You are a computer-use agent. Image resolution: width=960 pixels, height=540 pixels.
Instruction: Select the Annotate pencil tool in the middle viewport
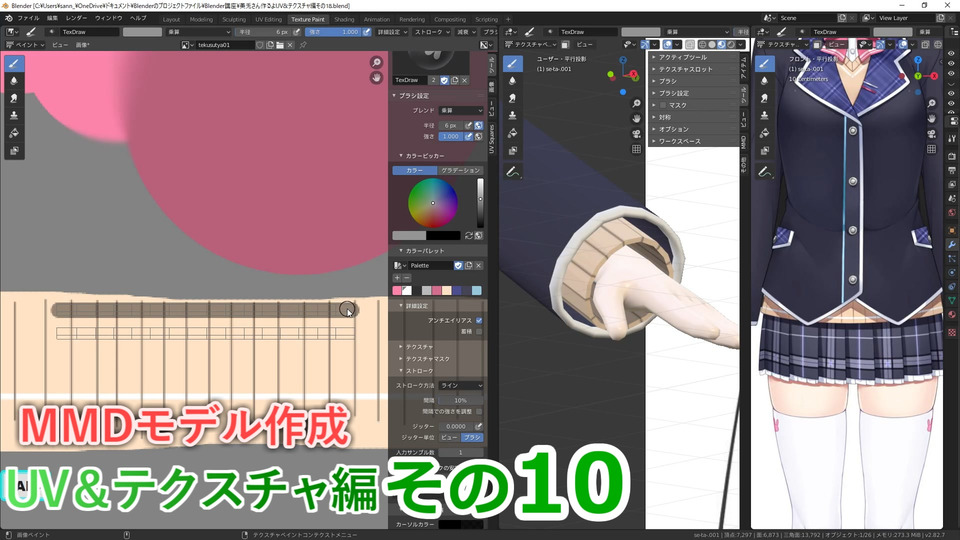pos(512,173)
